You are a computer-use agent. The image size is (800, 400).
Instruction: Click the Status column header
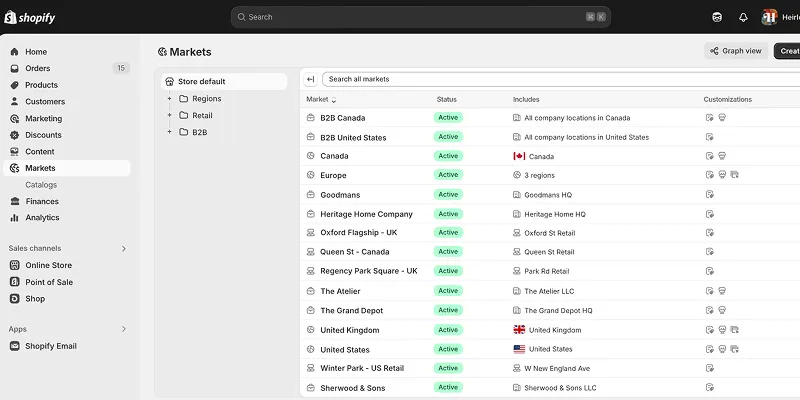446,99
